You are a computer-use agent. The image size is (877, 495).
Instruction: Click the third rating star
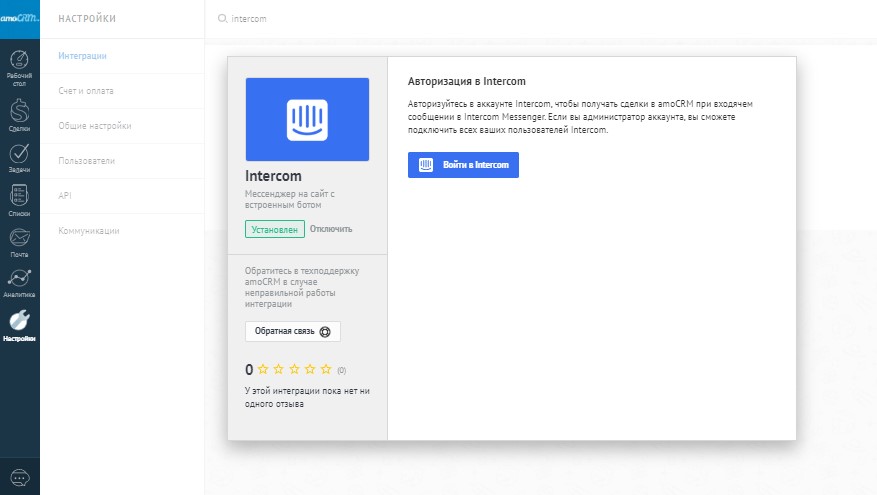tap(294, 369)
